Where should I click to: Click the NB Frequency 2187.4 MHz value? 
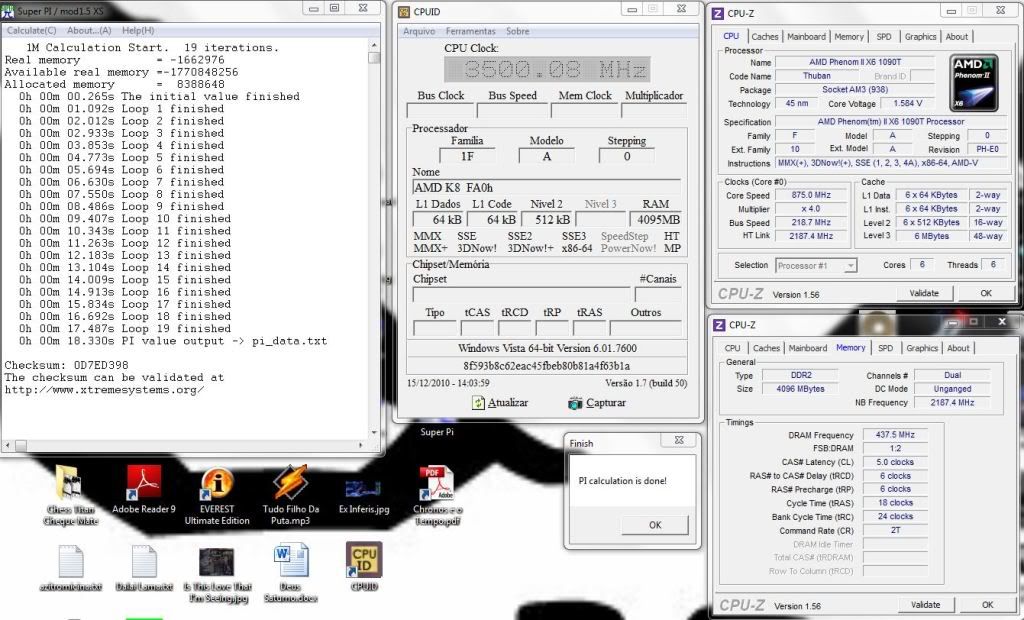click(952, 402)
